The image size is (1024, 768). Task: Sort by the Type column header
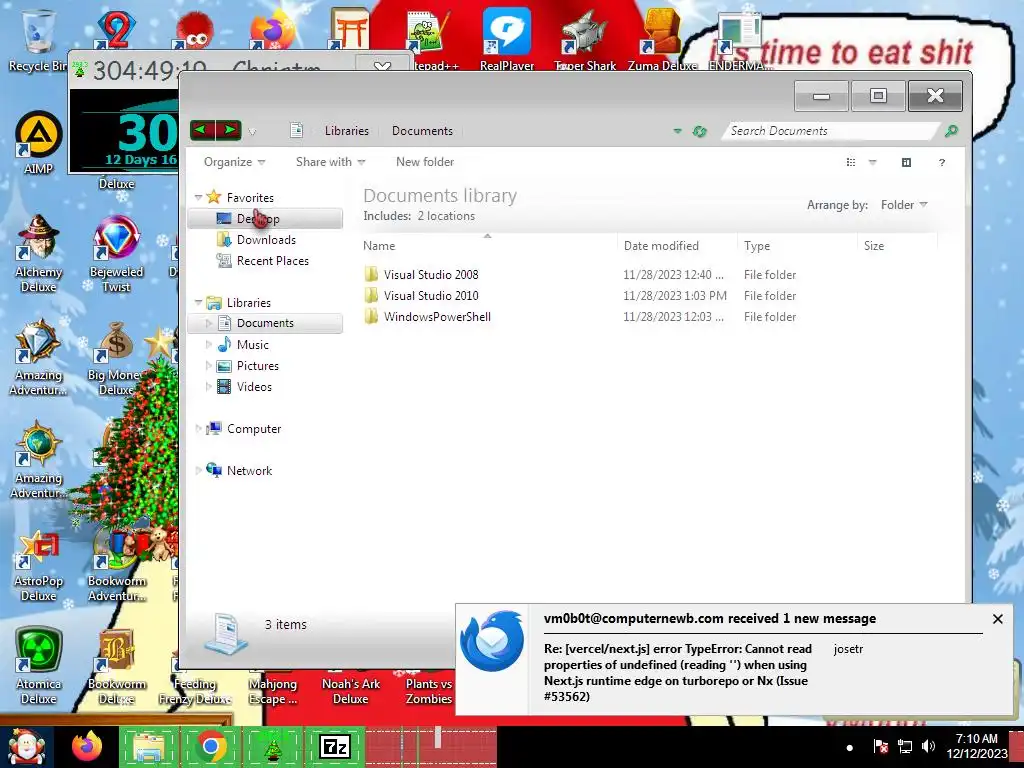click(x=797, y=246)
